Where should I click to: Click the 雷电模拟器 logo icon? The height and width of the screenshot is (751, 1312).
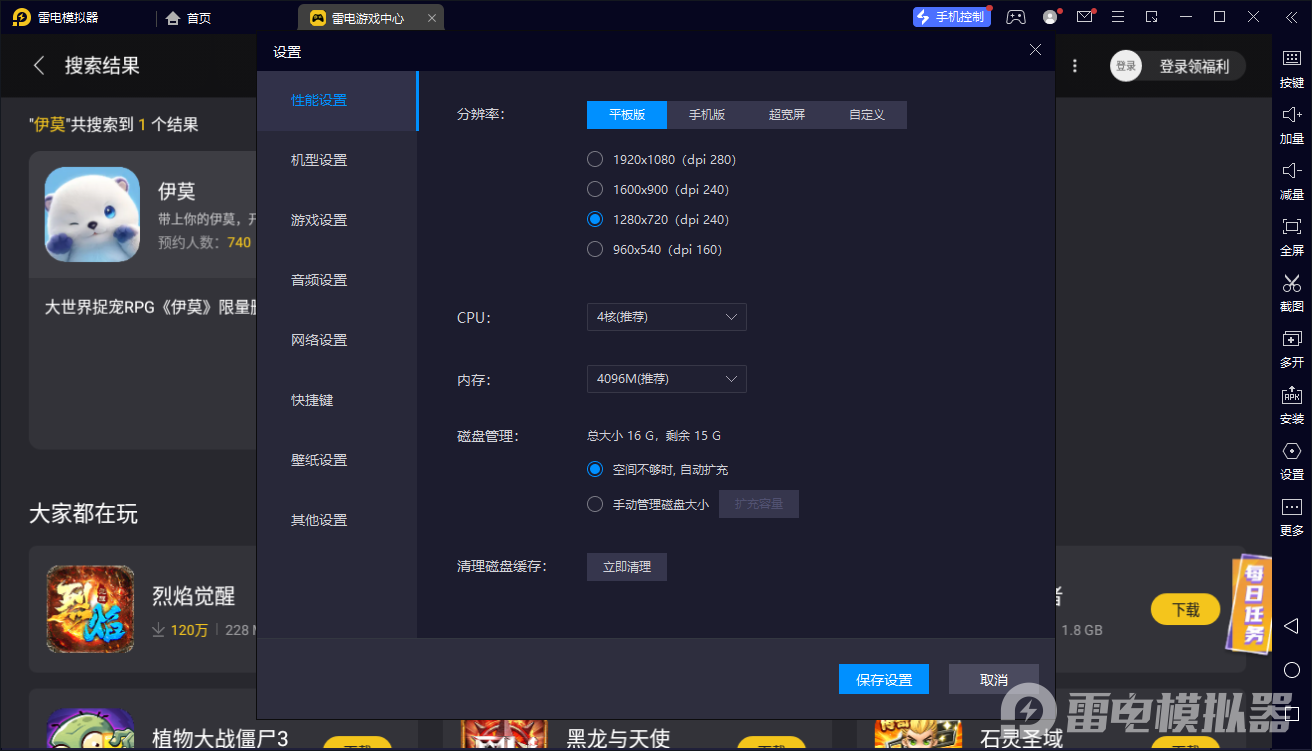22,17
